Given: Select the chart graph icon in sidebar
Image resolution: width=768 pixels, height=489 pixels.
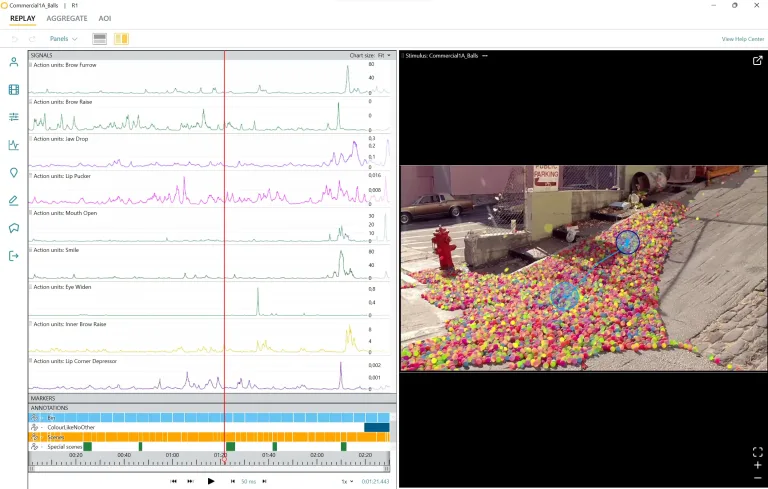Looking at the screenshot, I should [14, 145].
